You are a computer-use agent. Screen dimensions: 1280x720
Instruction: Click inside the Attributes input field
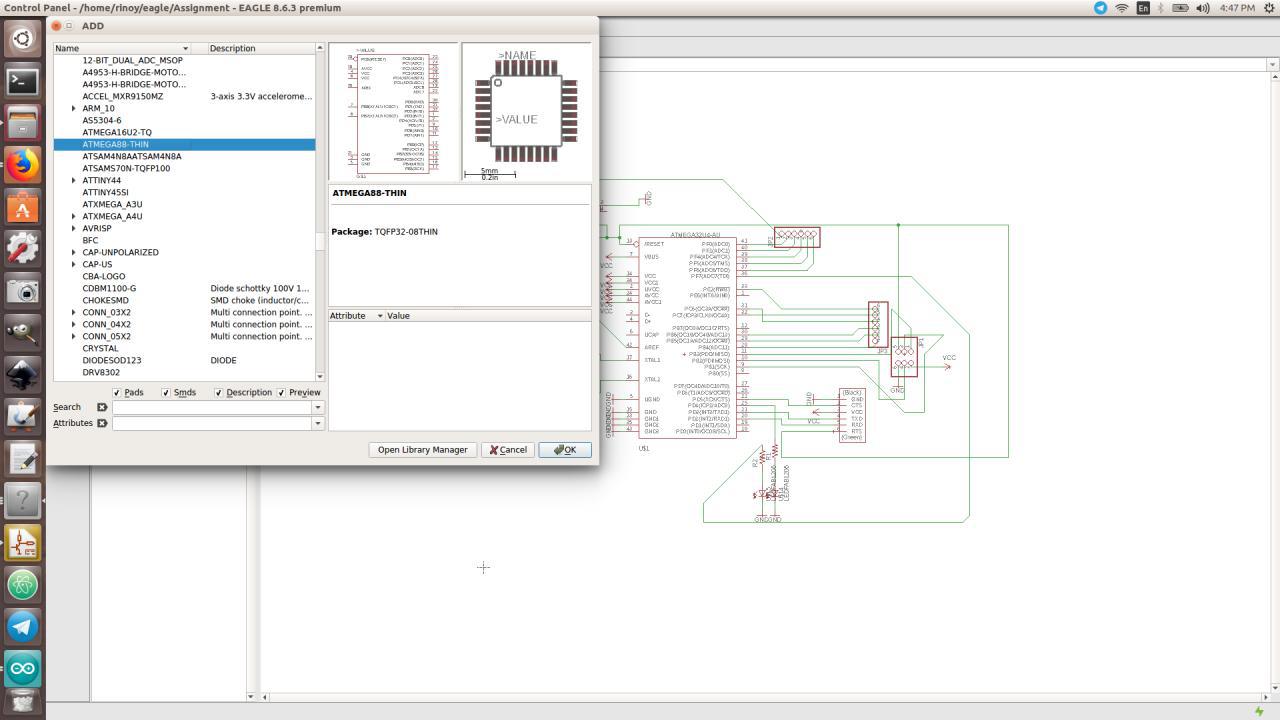[x=212, y=423]
